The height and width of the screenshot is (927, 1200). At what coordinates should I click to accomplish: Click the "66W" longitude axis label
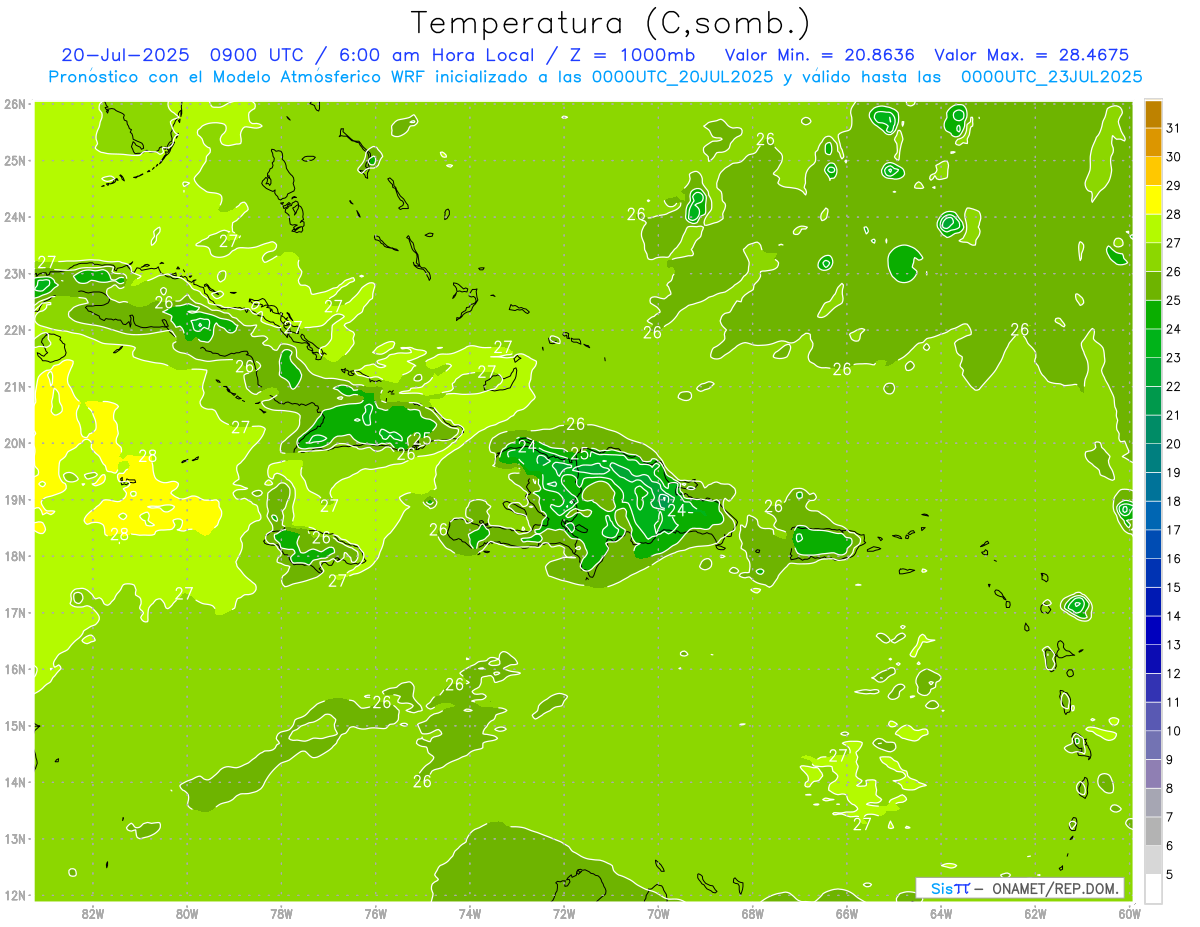(847, 913)
